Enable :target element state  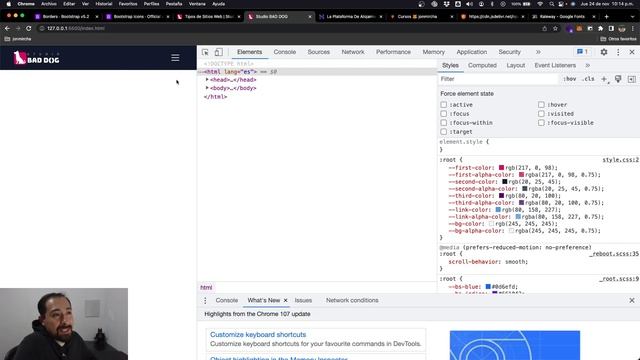point(444,132)
